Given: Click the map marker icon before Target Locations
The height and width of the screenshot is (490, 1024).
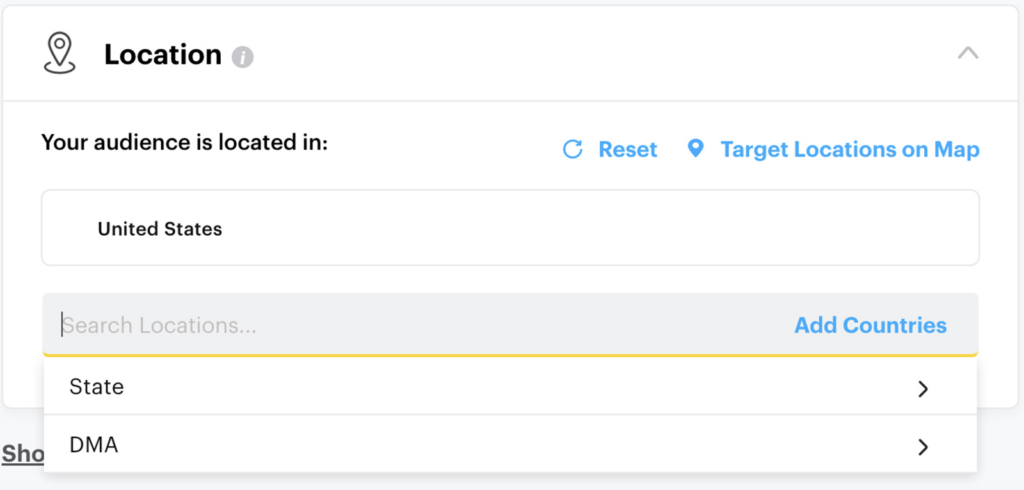Looking at the screenshot, I should [696, 150].
